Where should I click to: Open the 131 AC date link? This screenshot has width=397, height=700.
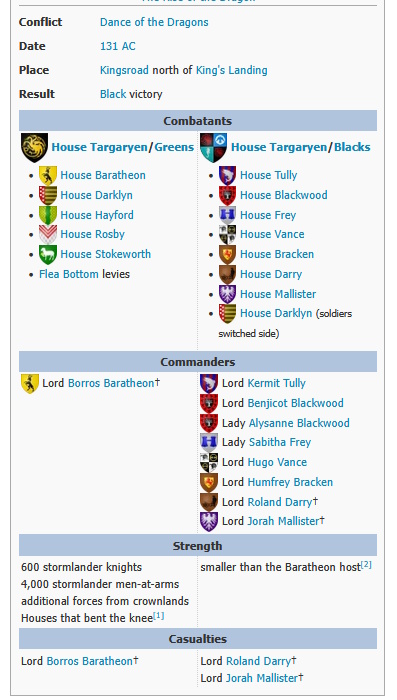tap(117, 46)
